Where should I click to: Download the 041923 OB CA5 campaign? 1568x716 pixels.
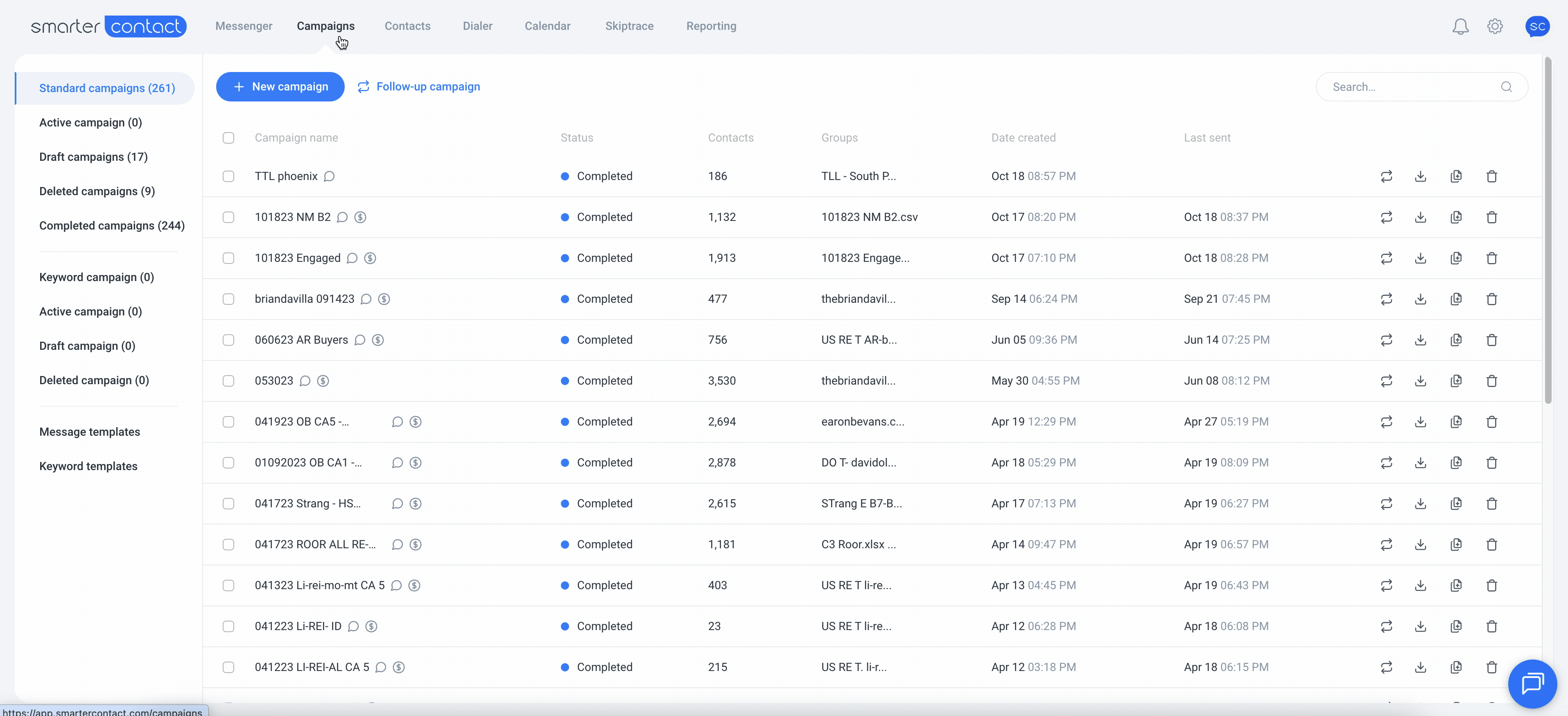[1420, 421]
